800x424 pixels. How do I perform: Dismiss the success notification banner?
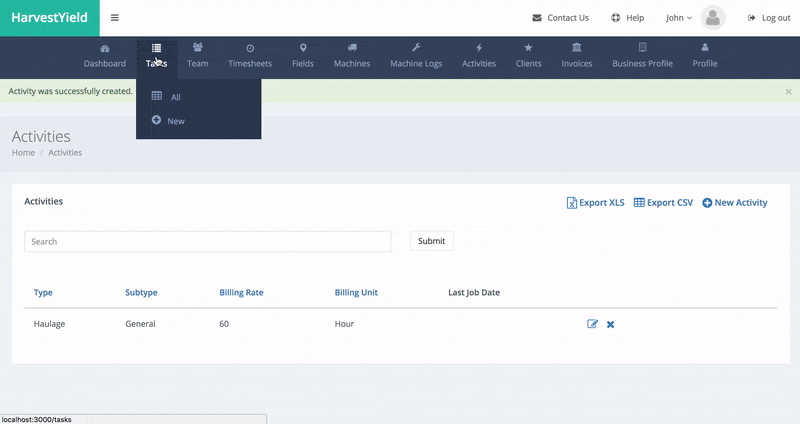point(788,91)
